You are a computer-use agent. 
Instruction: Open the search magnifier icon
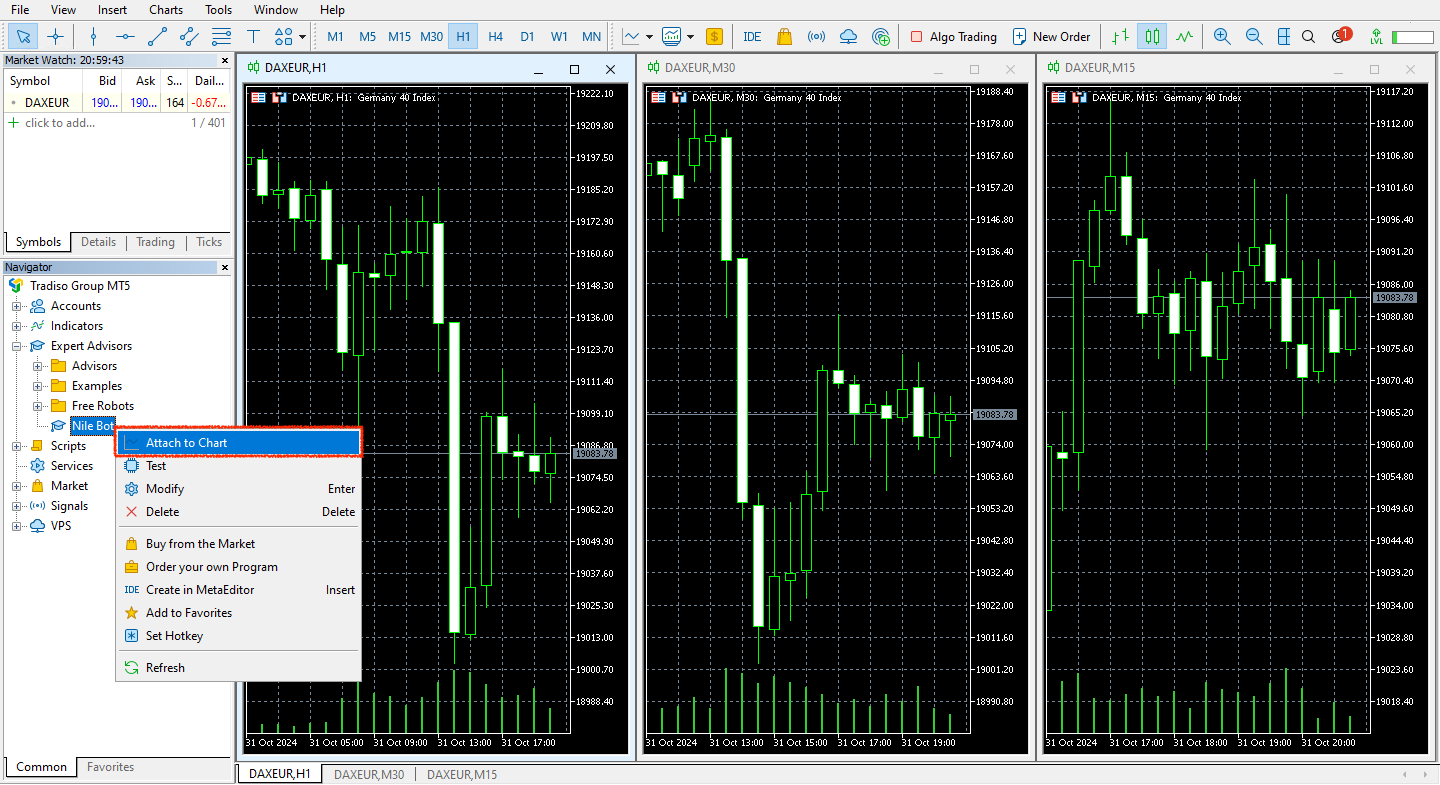(1308, 37)
